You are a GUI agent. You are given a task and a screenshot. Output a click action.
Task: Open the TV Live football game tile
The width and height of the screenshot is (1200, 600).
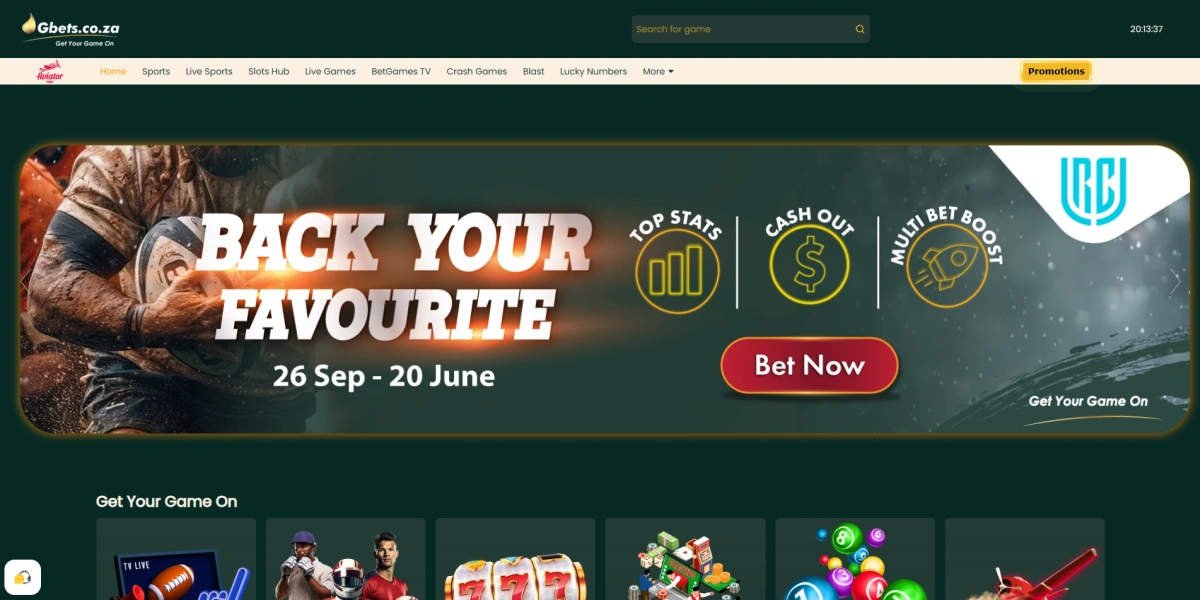(x=176, y=559)
